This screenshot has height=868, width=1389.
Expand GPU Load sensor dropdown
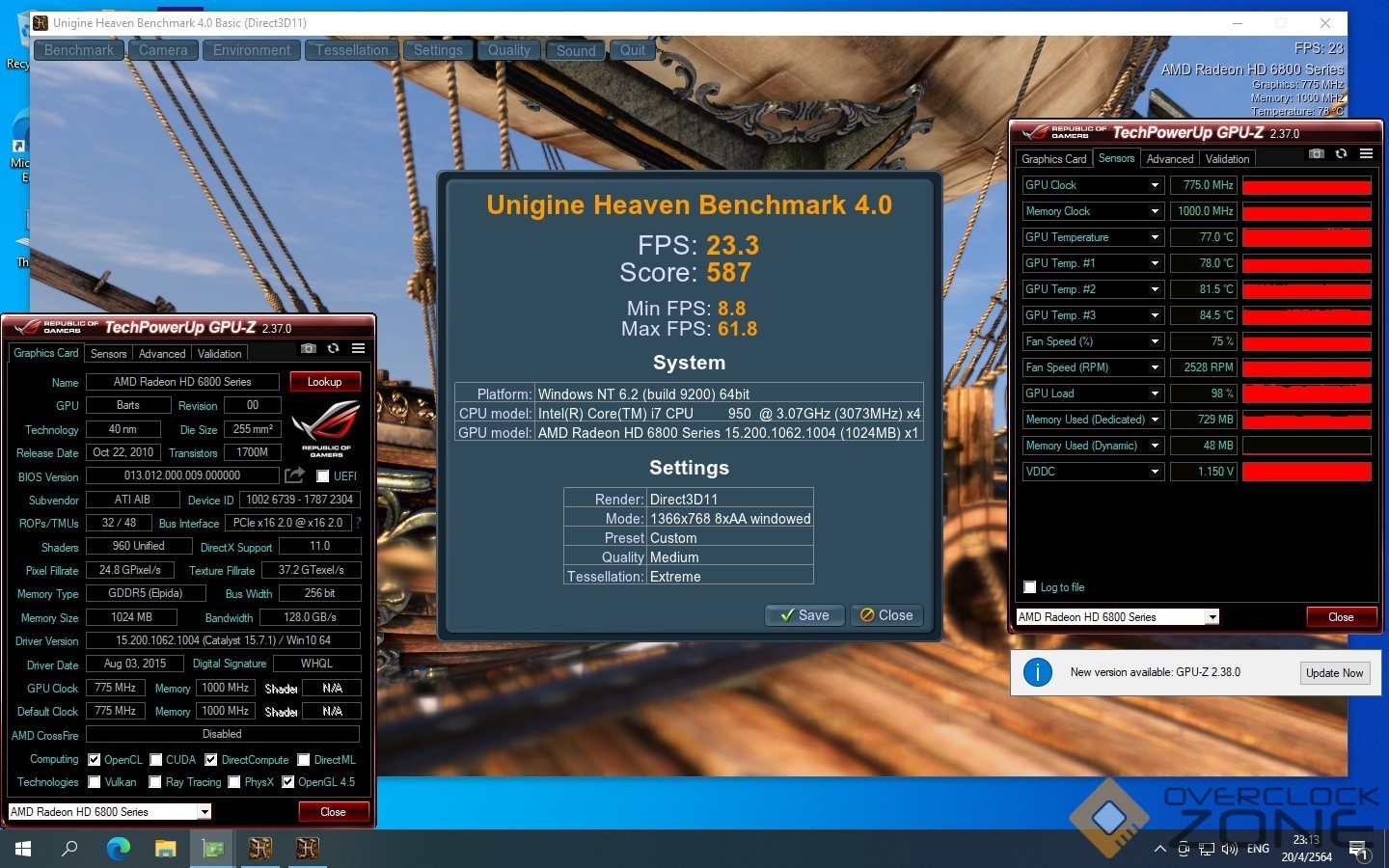(x=1155, y=393)
